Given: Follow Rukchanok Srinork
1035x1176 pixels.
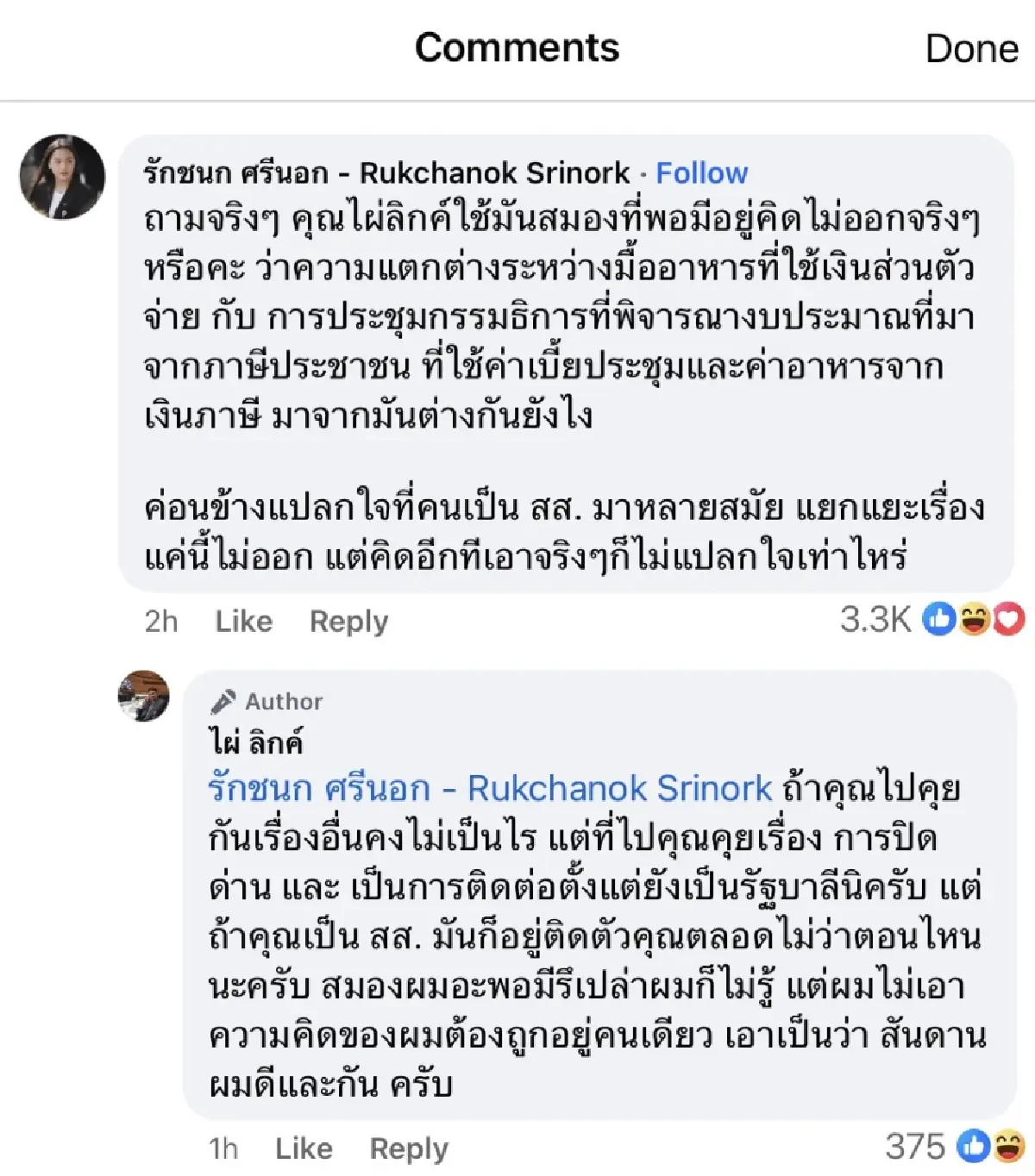Looking at the screenshot, I should point(701,173).
